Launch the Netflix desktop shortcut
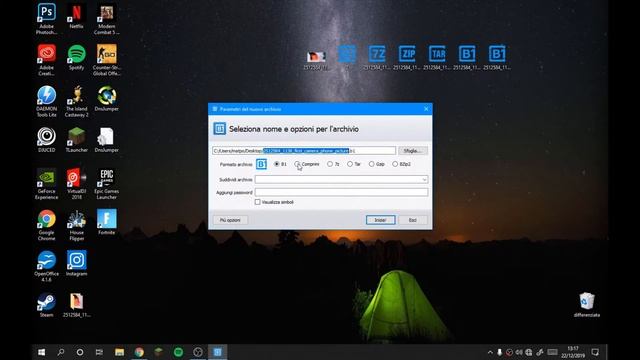 [x=76, y=16]
